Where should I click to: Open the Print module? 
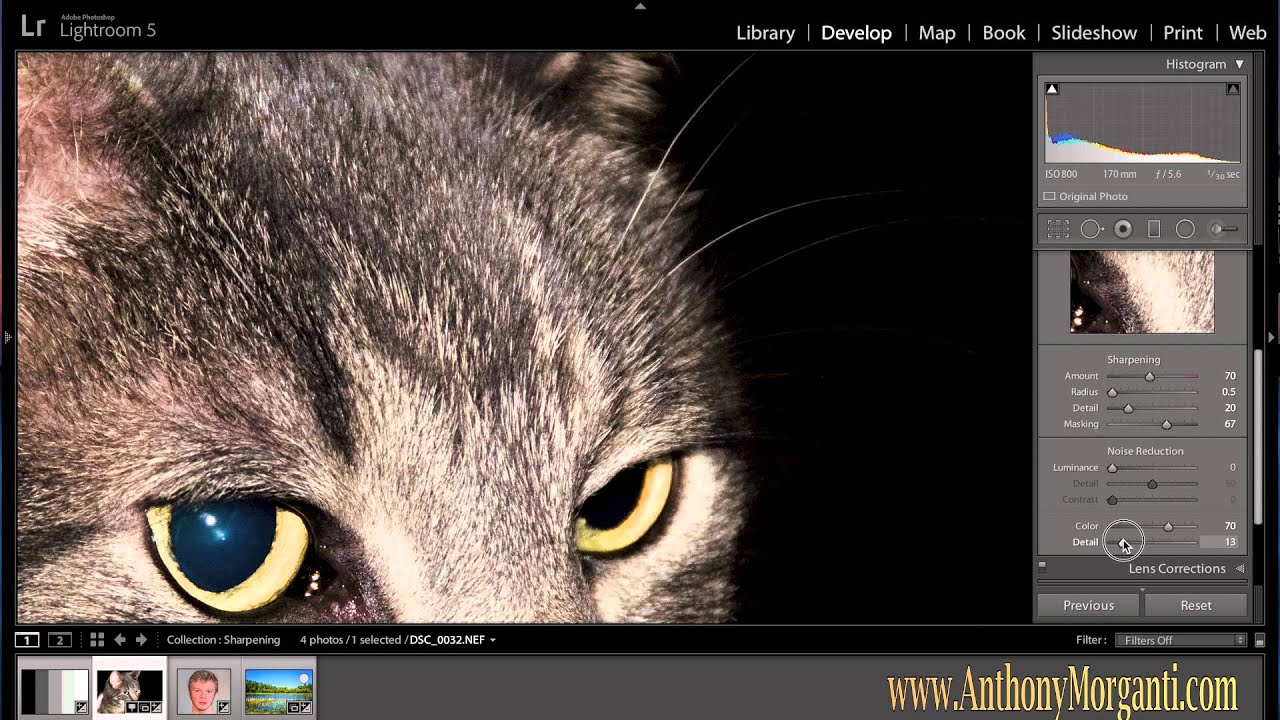pos(1183,33)
